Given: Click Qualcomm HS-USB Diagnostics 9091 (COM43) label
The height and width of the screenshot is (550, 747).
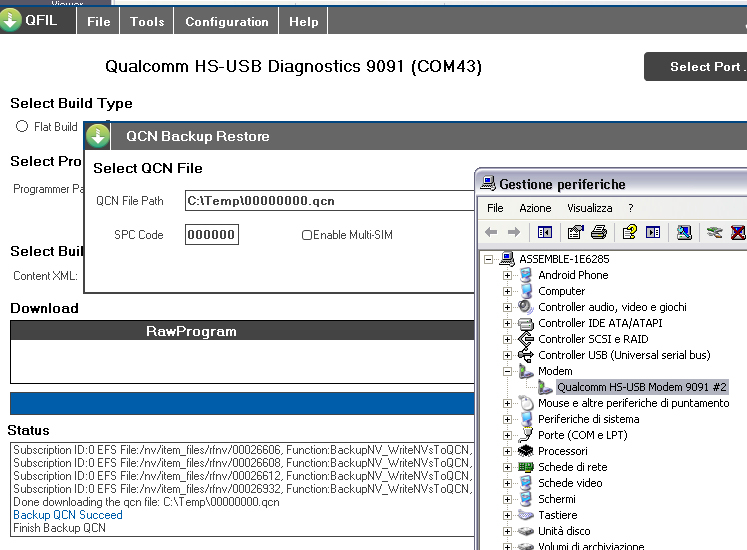Looking at the screenshot, I should 293,66.
